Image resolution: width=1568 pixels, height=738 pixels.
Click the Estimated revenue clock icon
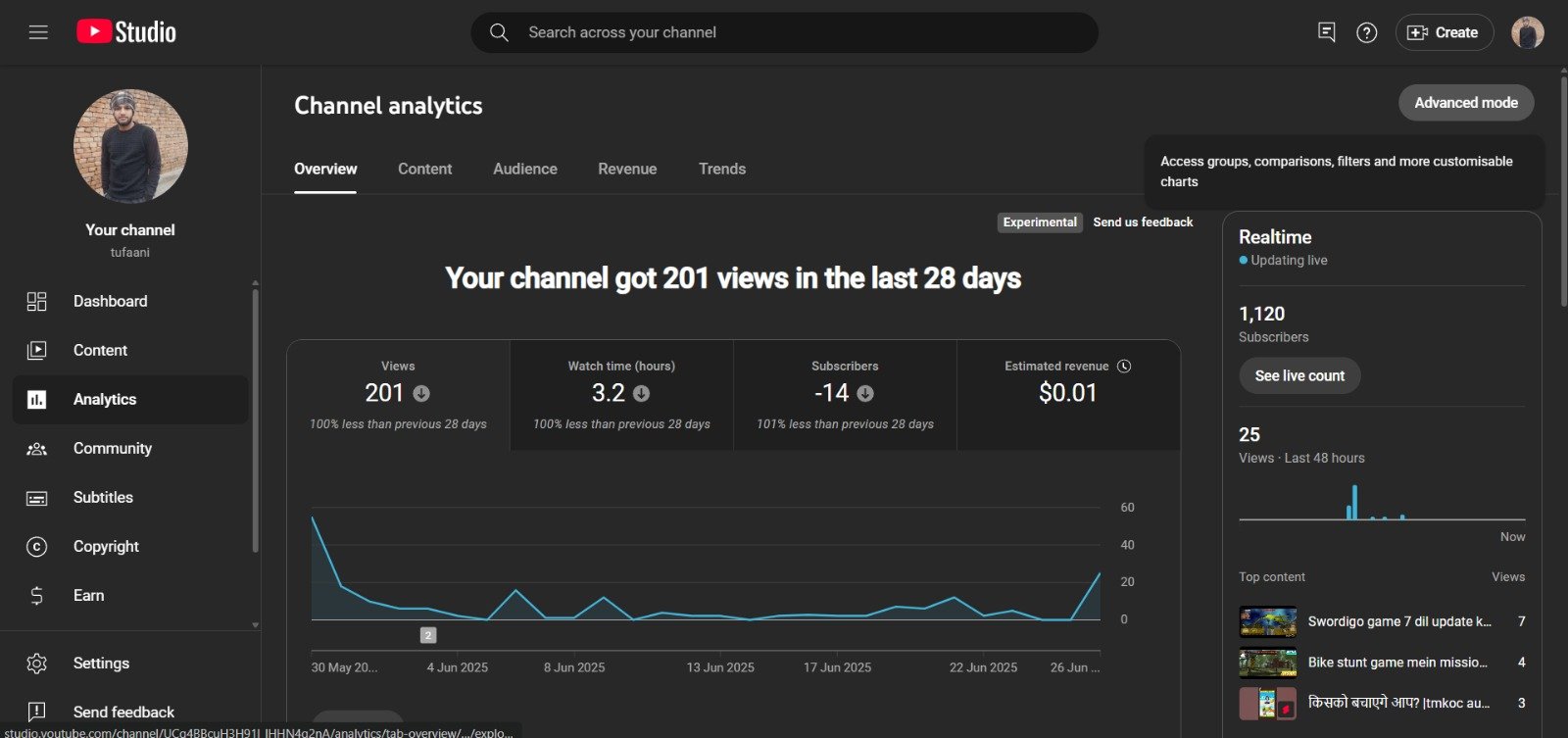tap(1124, 366)
